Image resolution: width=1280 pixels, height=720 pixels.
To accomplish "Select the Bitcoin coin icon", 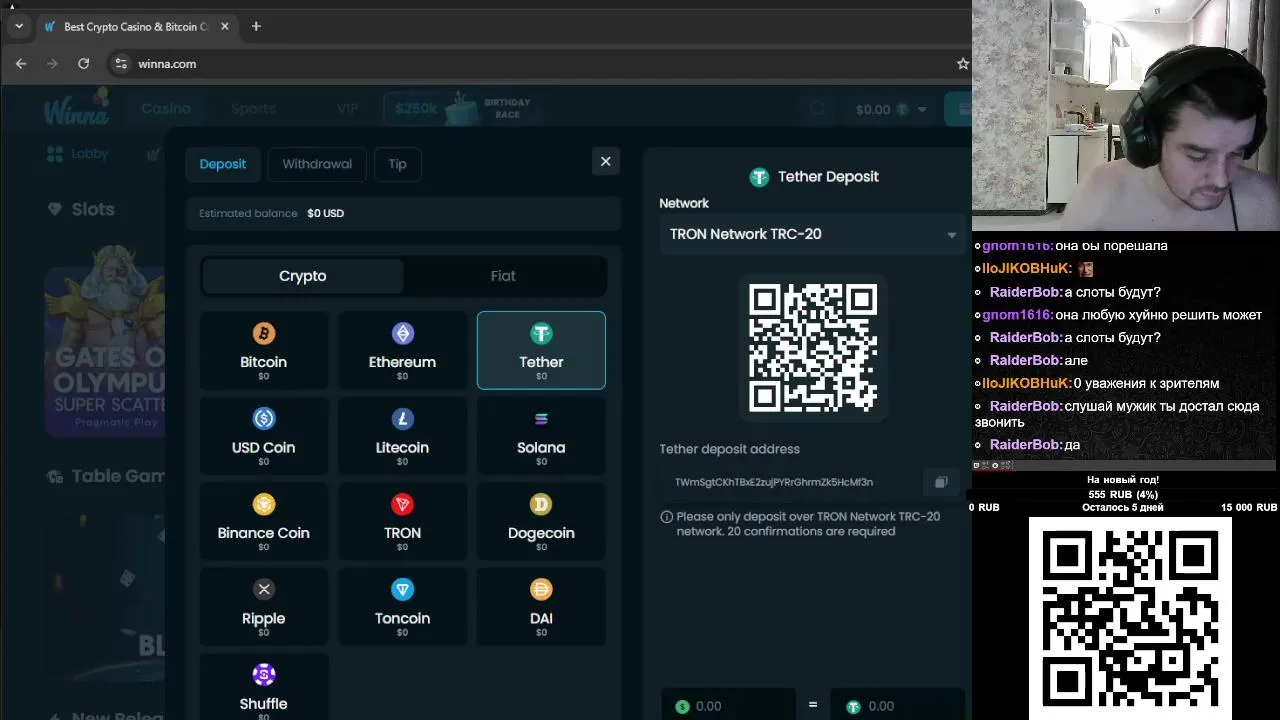I will 264,333.
